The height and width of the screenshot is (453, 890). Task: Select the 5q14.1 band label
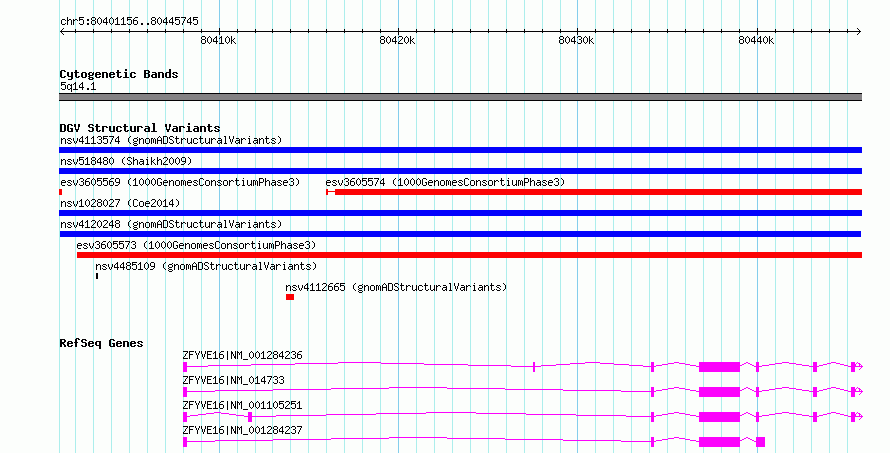[x=78, y=86]
